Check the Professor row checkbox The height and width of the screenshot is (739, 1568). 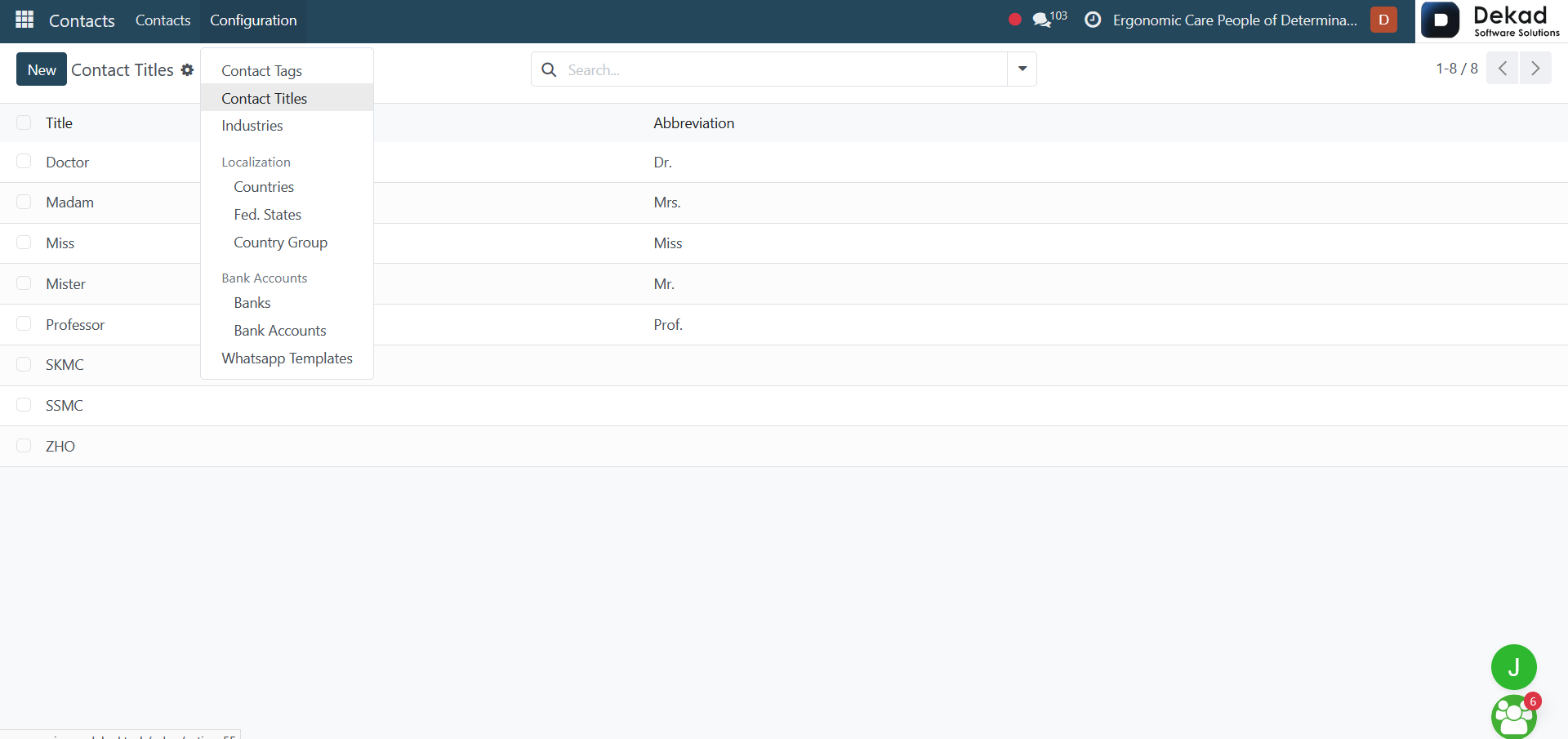coord(24,324)
